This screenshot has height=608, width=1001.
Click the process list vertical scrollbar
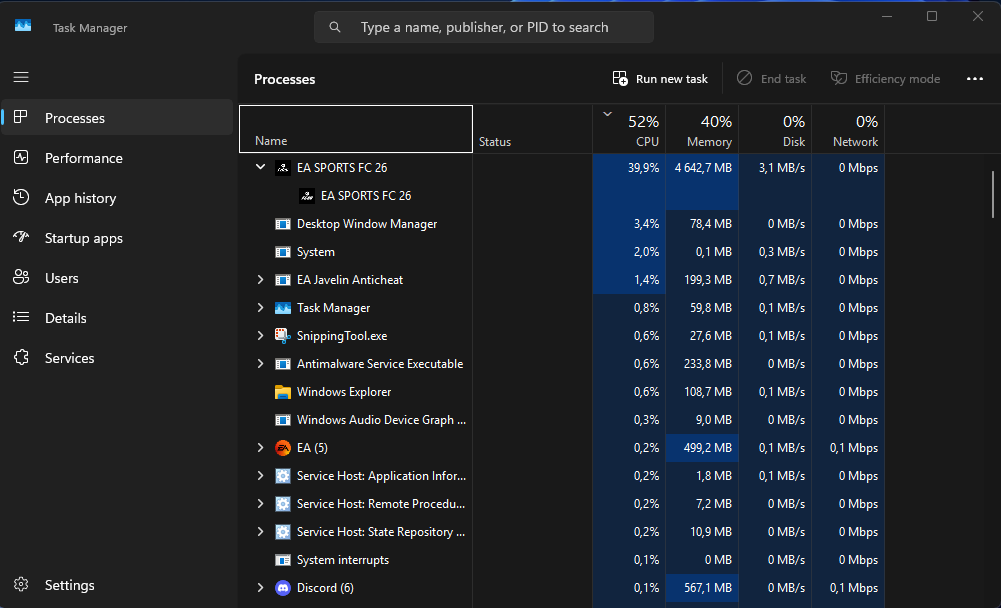click(x=993, y=195)
